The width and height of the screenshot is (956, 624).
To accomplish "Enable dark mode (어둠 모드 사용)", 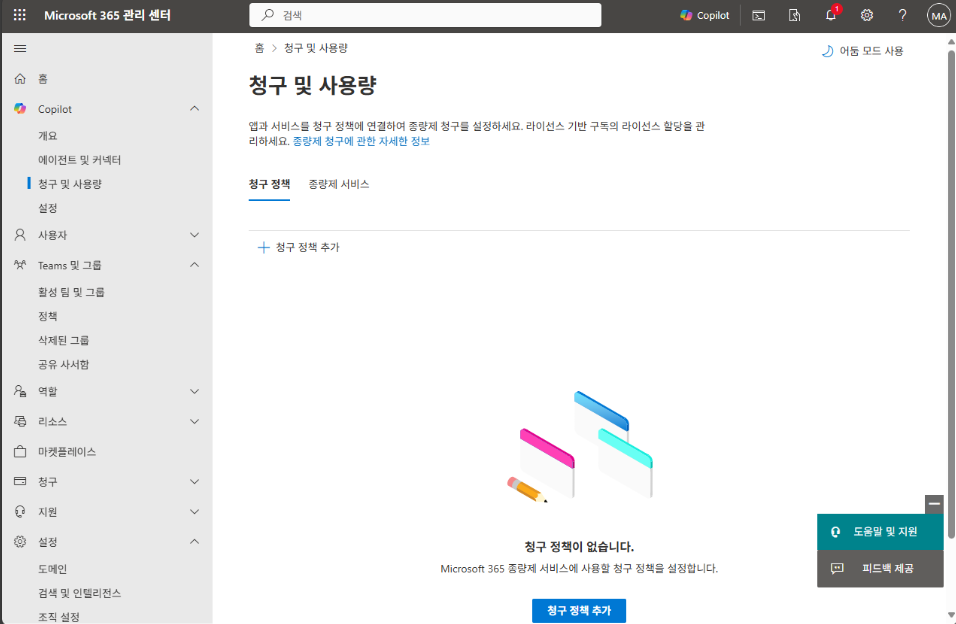I will point(862,51).
